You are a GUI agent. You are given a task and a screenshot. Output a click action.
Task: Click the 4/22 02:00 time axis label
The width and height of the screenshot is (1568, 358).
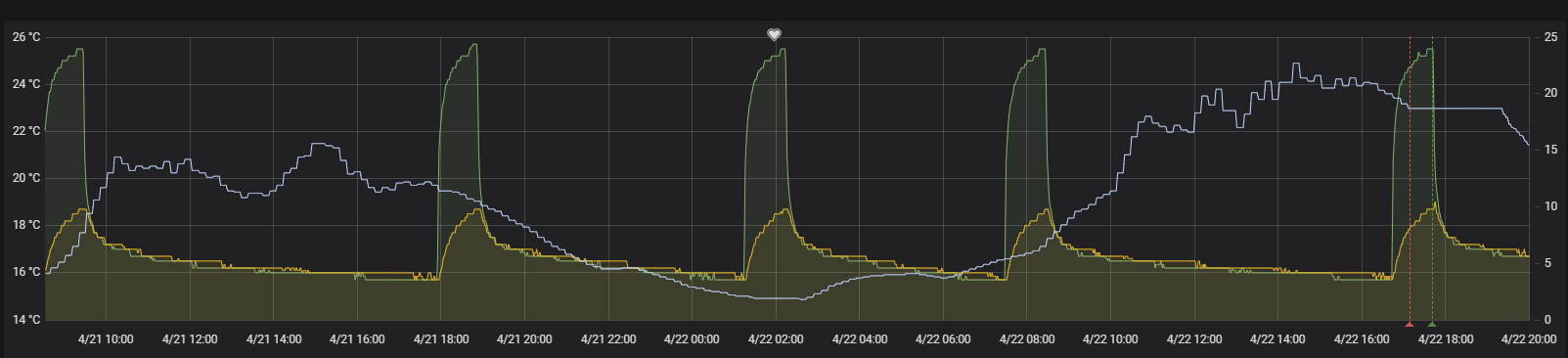click(x=776, y=339)
